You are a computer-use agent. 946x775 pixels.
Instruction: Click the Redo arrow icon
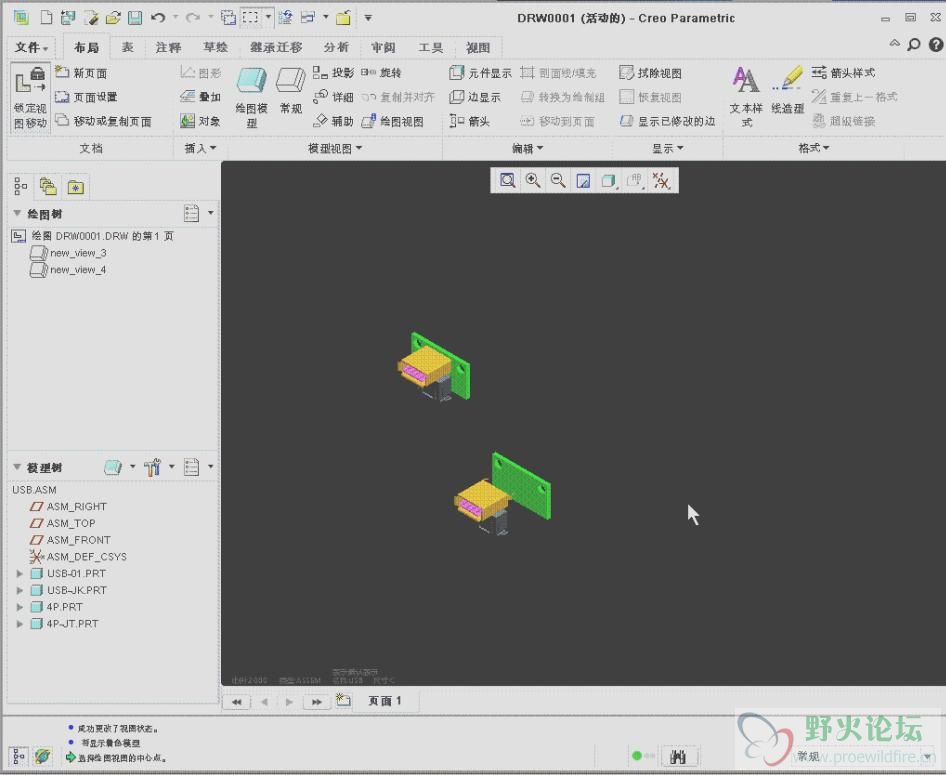[x=192, y=17]
